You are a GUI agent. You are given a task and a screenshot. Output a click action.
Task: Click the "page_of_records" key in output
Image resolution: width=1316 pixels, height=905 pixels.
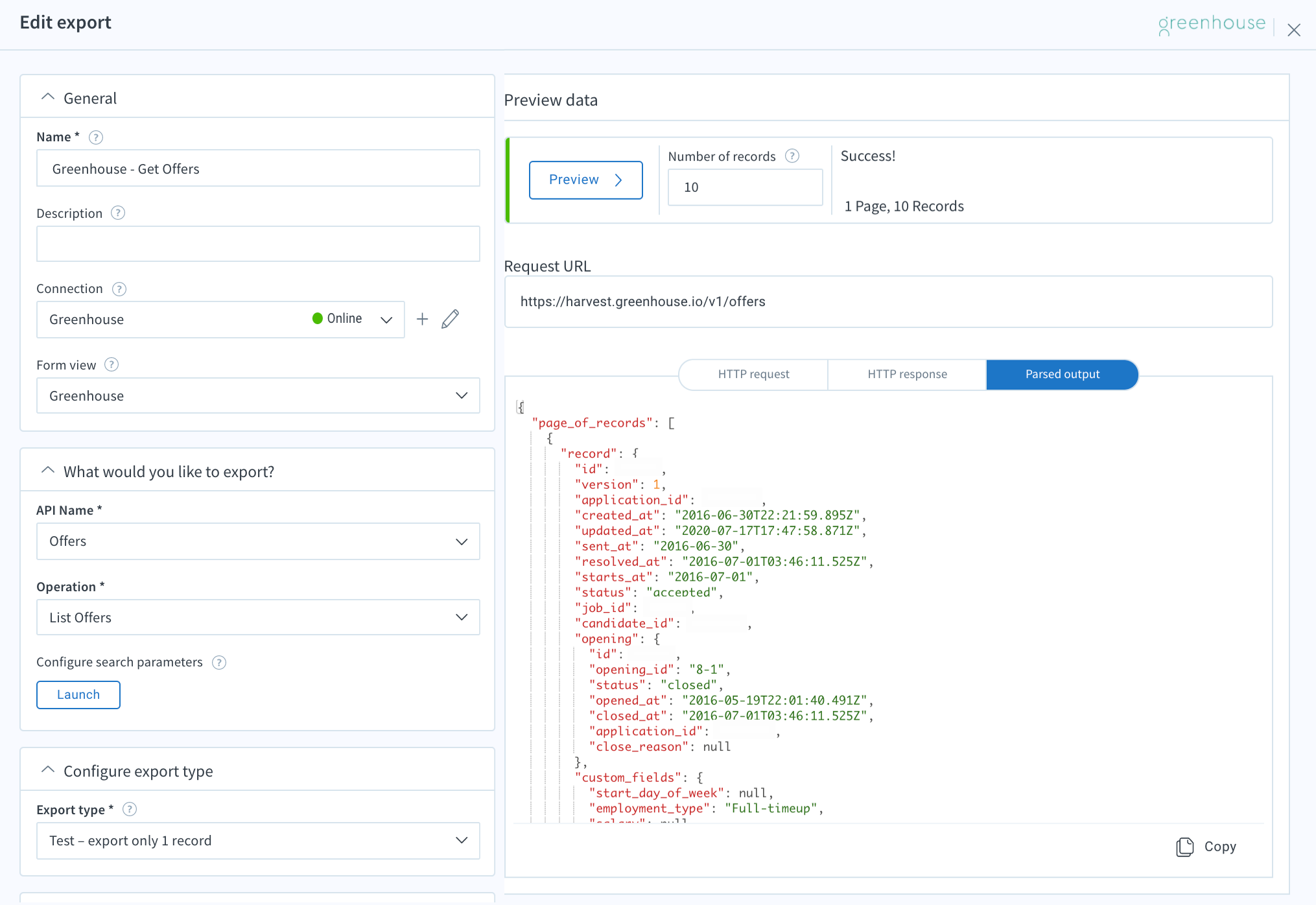point(593,423)
